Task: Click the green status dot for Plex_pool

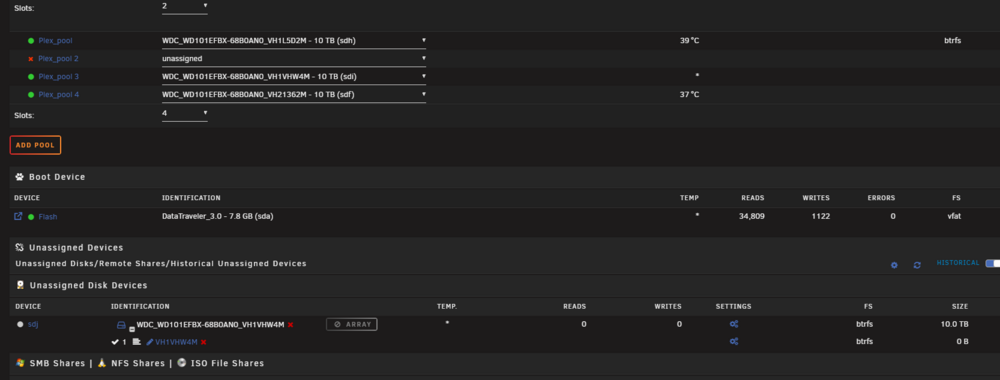Action: tap(31, 41)
